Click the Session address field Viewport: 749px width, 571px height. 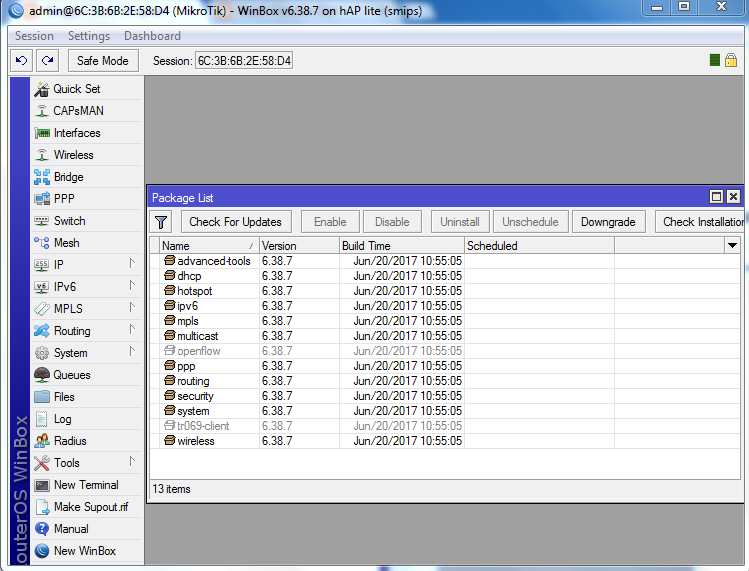[x=244, y=61]
